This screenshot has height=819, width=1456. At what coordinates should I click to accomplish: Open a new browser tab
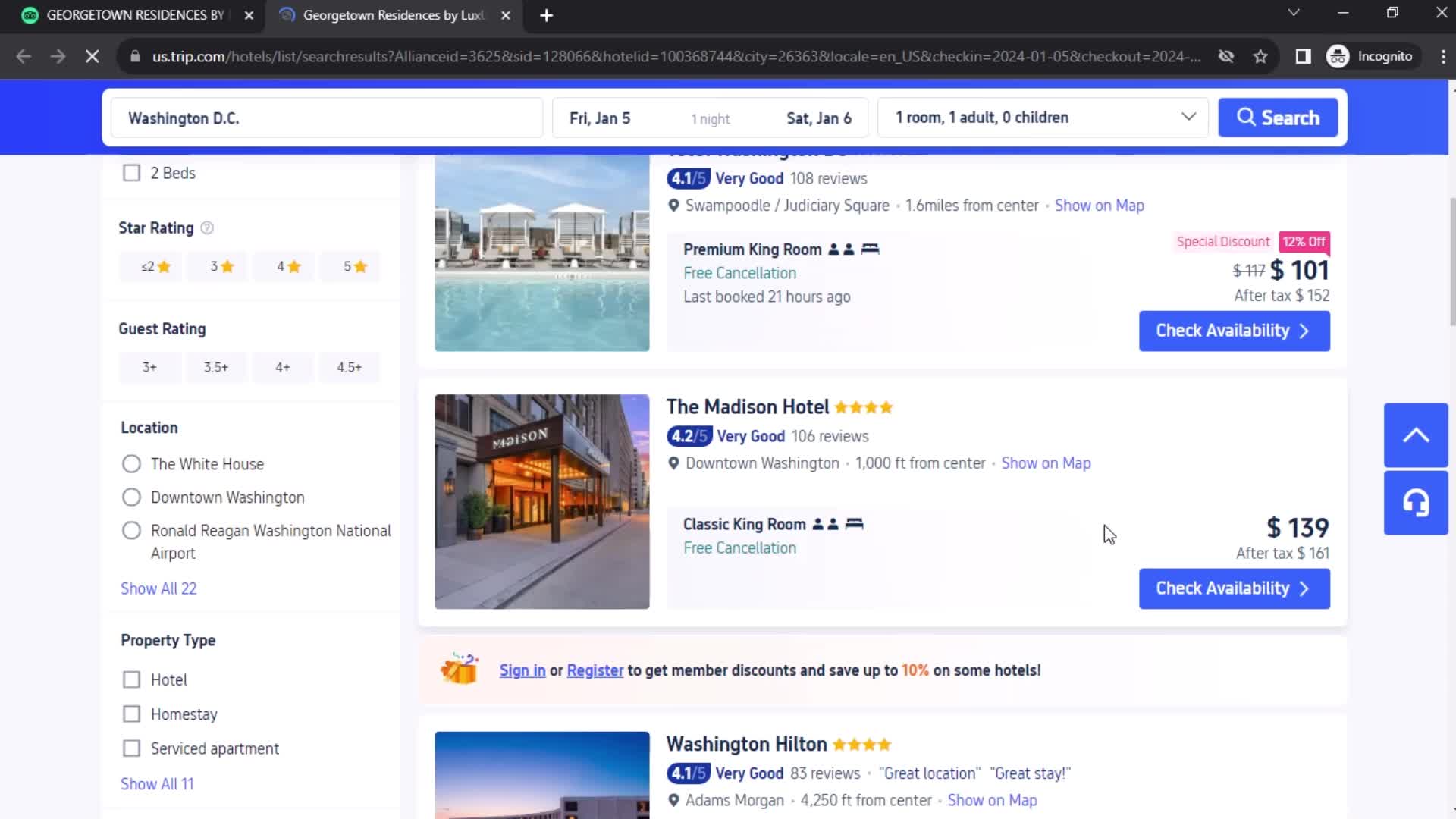point(546,15)
